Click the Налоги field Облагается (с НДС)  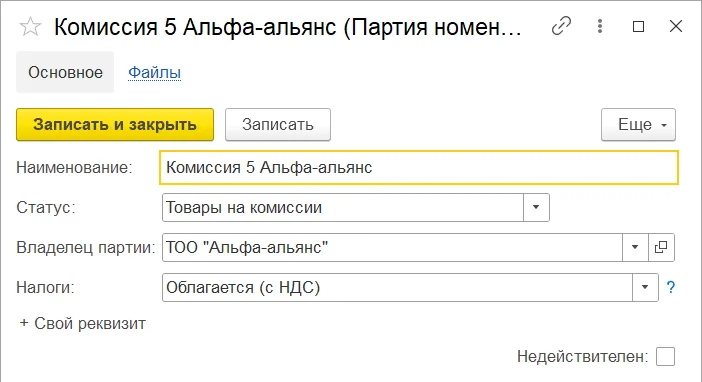398,287
